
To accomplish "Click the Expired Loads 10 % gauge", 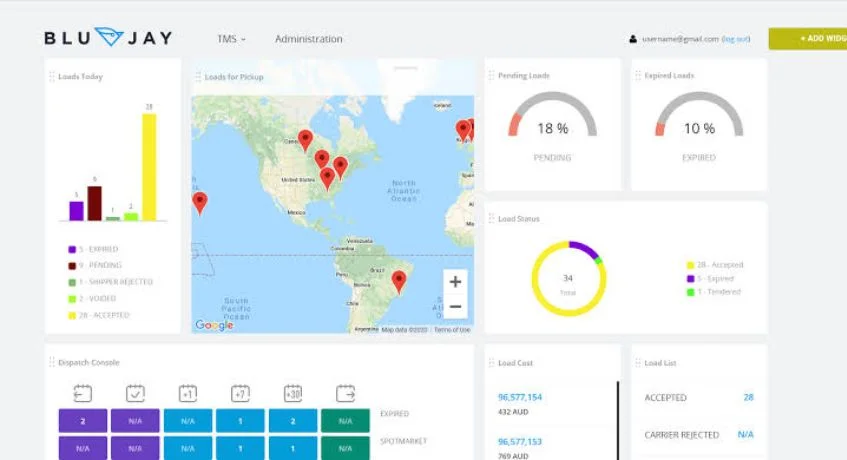I will coord(699,114).
